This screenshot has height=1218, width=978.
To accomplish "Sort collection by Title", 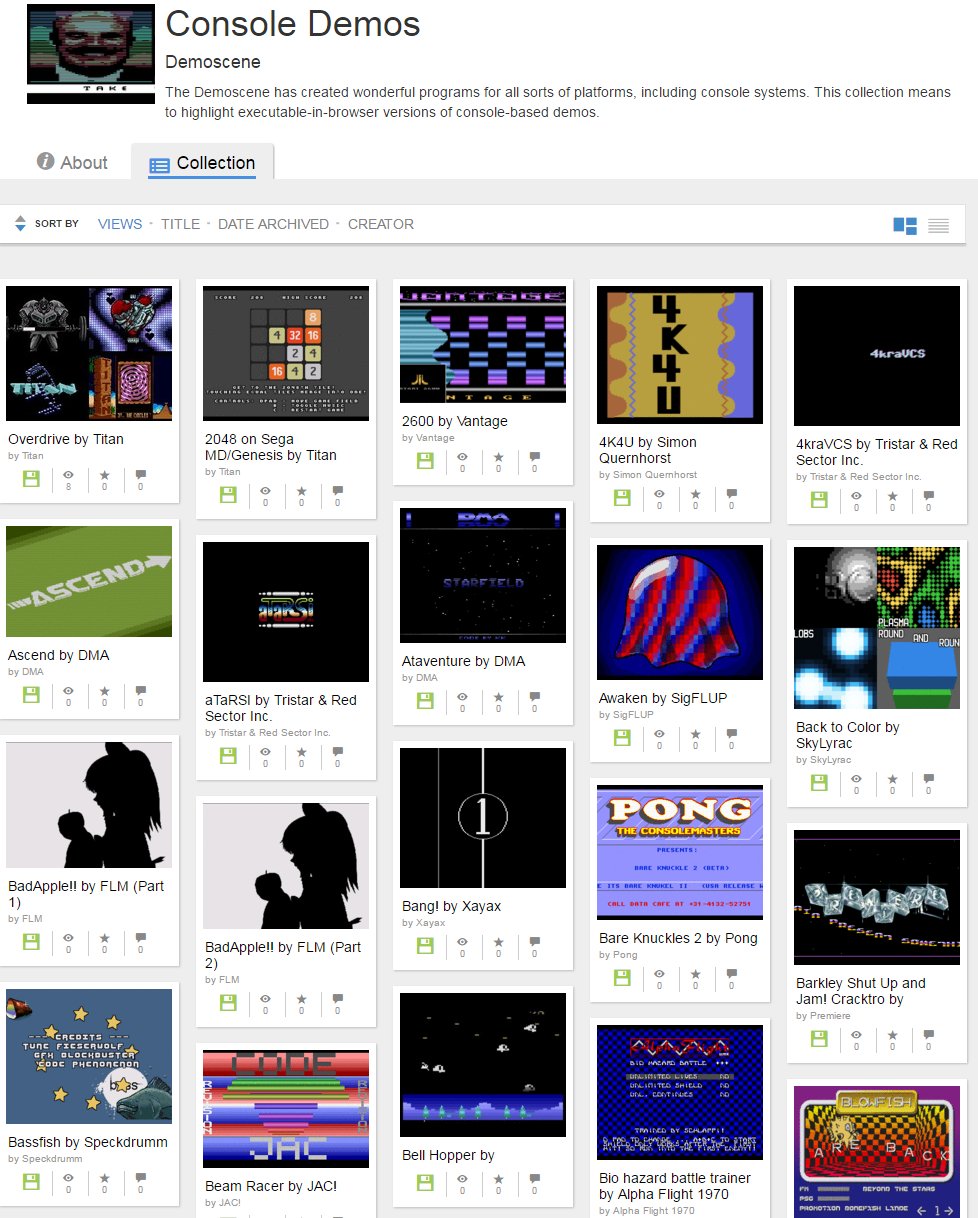I will pos(180,224).
